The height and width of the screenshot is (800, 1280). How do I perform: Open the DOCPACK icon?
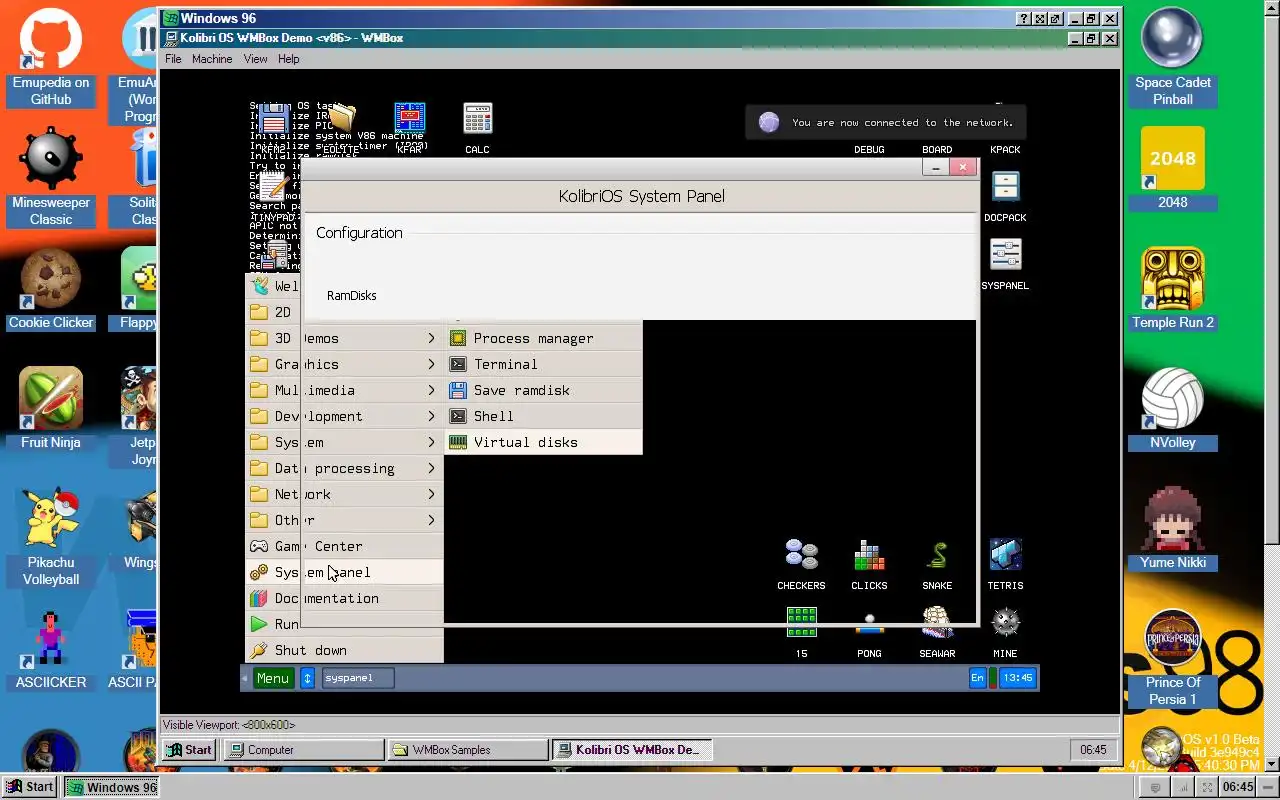pyautogui.click(x=1005, y=195)
